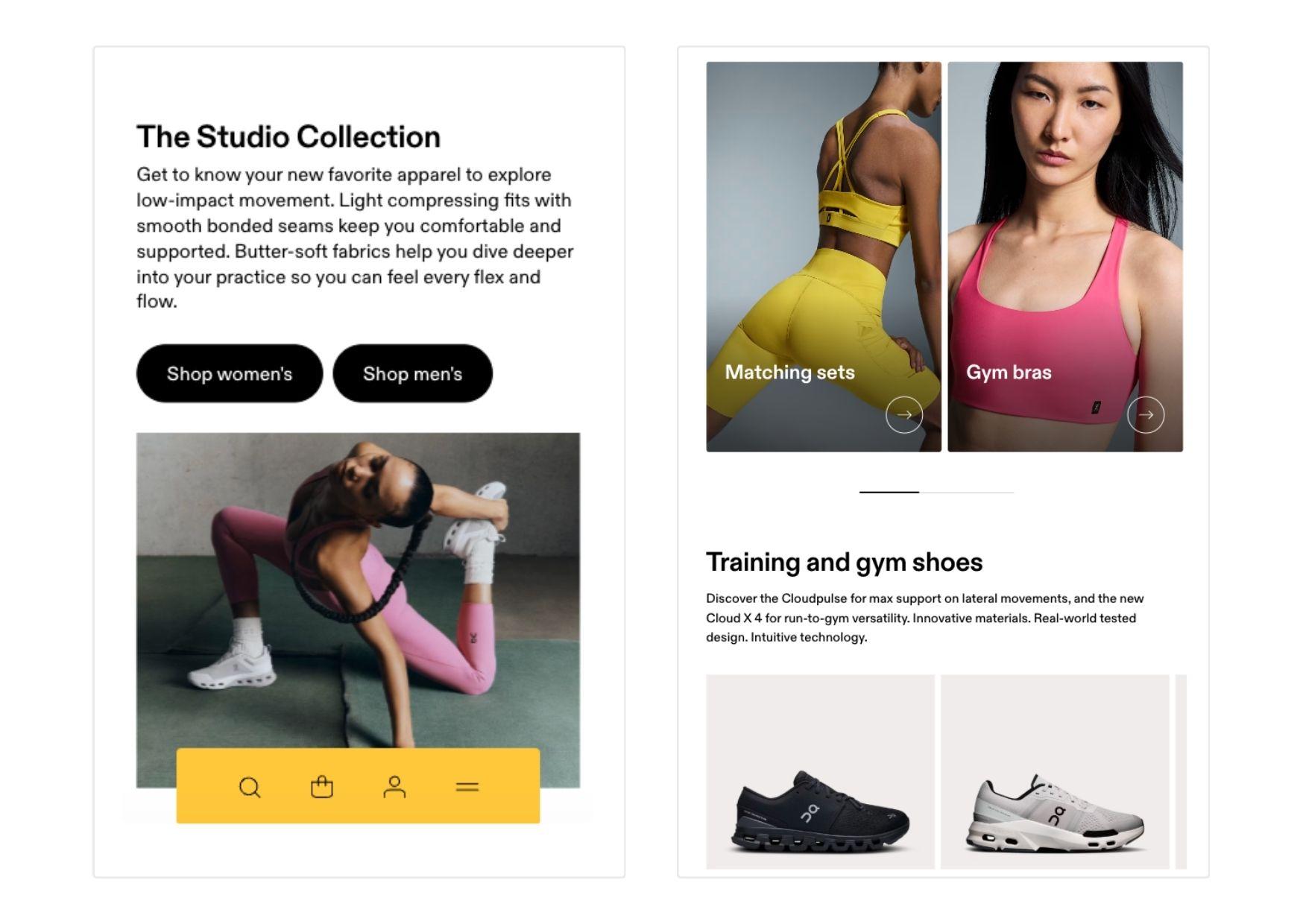Image resolution: width=1303 pixels, height=924 pixels.
Task: Select the Matching sets label
Action: click(789, 372)
